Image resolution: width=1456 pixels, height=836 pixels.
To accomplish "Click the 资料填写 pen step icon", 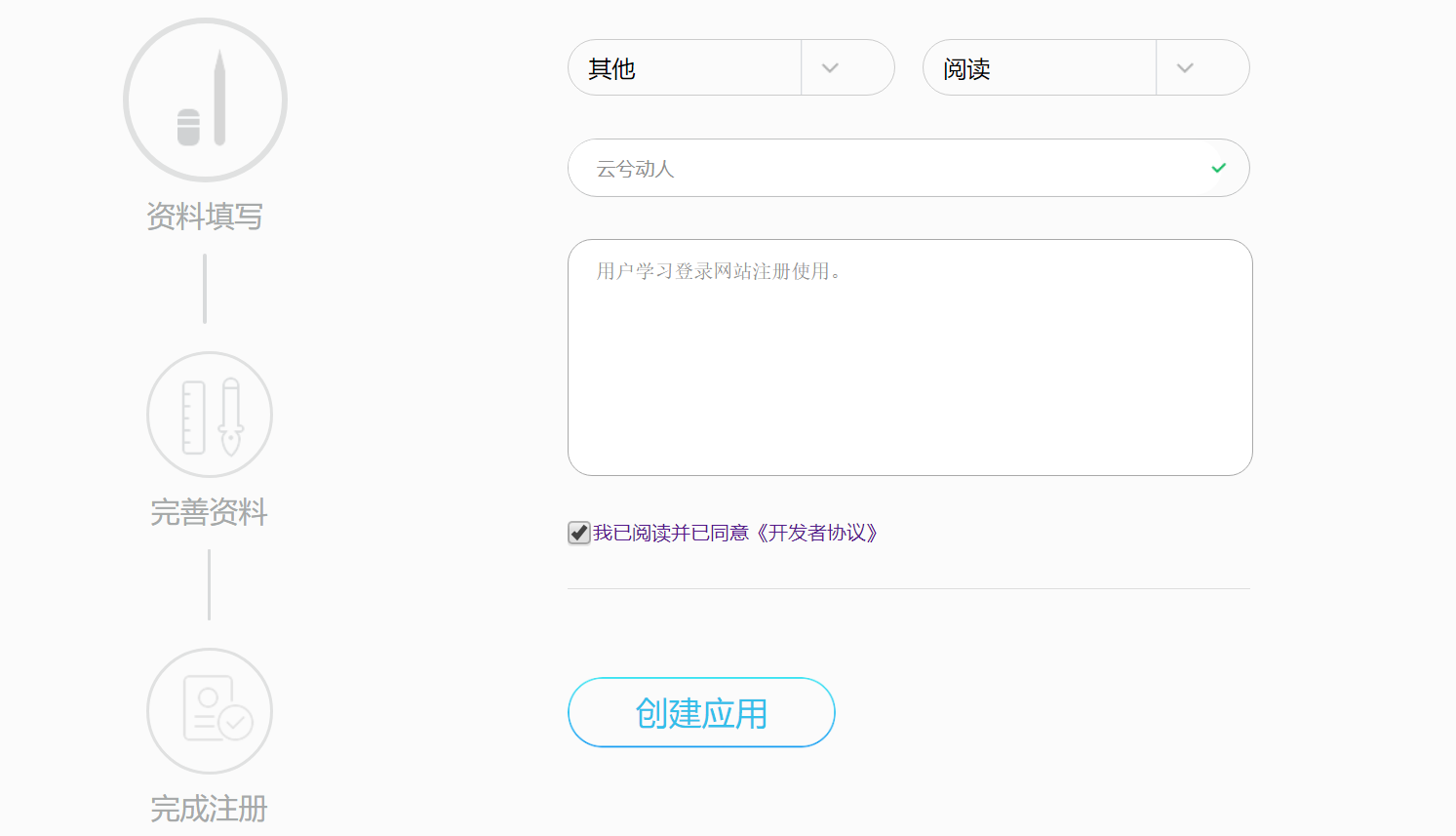I will pos(205,100).
